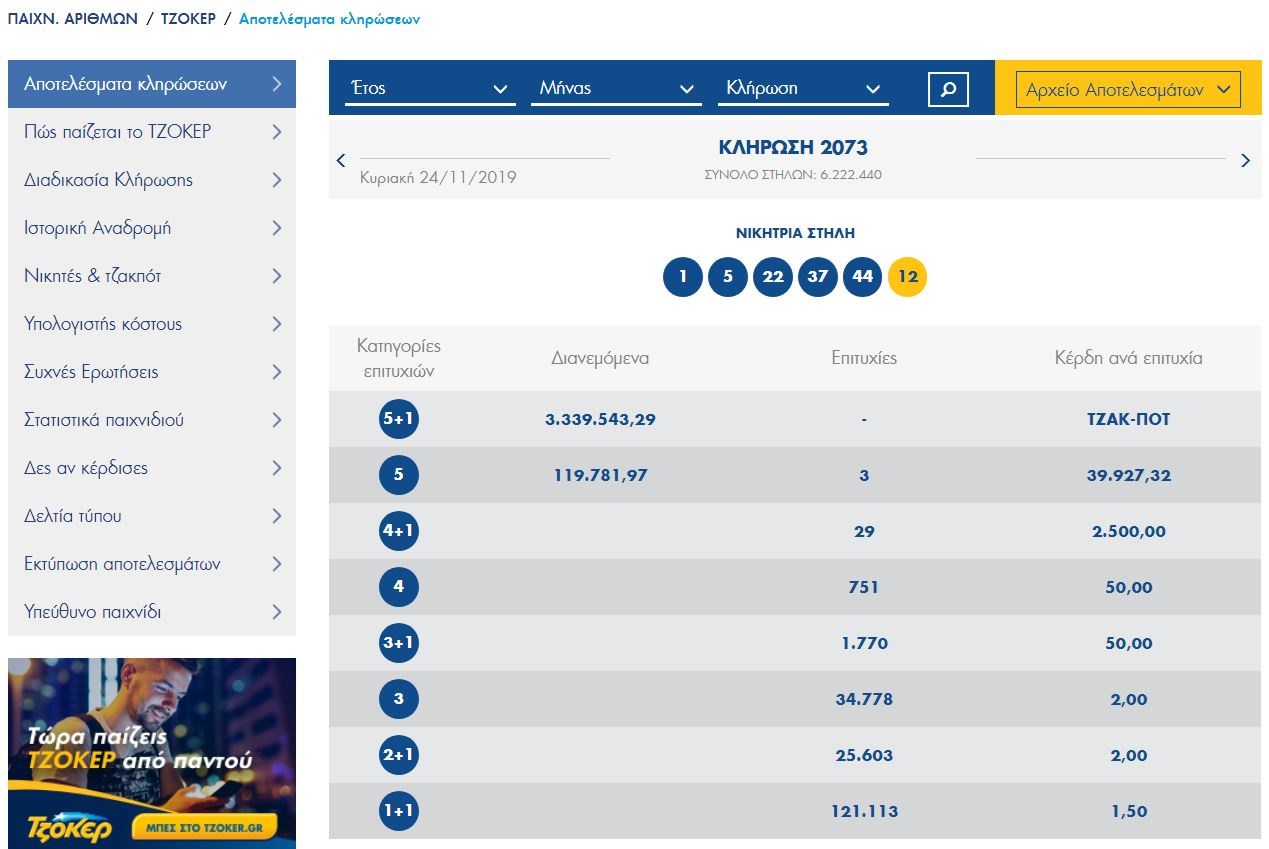Open the Έτος year dropdown
The image size is (1269, 849).
(429, 88)
